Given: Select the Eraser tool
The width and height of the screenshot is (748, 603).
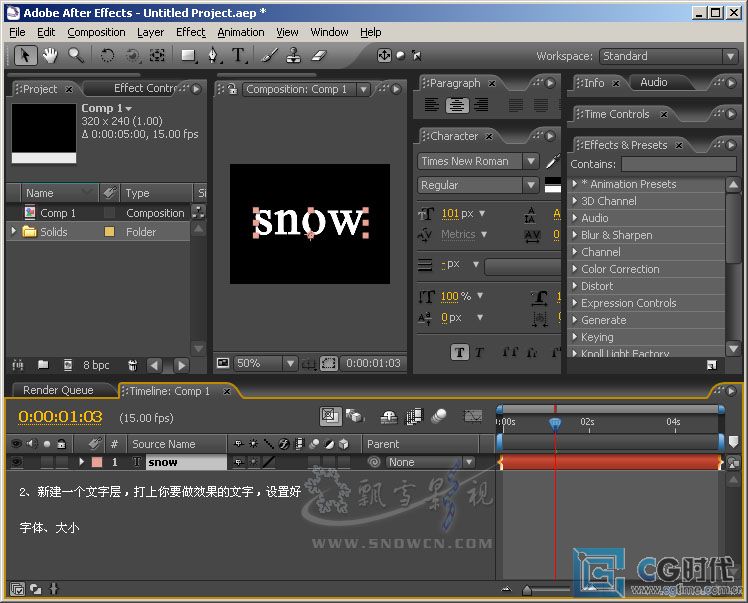Looking at the screenshot, I should tap(319, 56).
